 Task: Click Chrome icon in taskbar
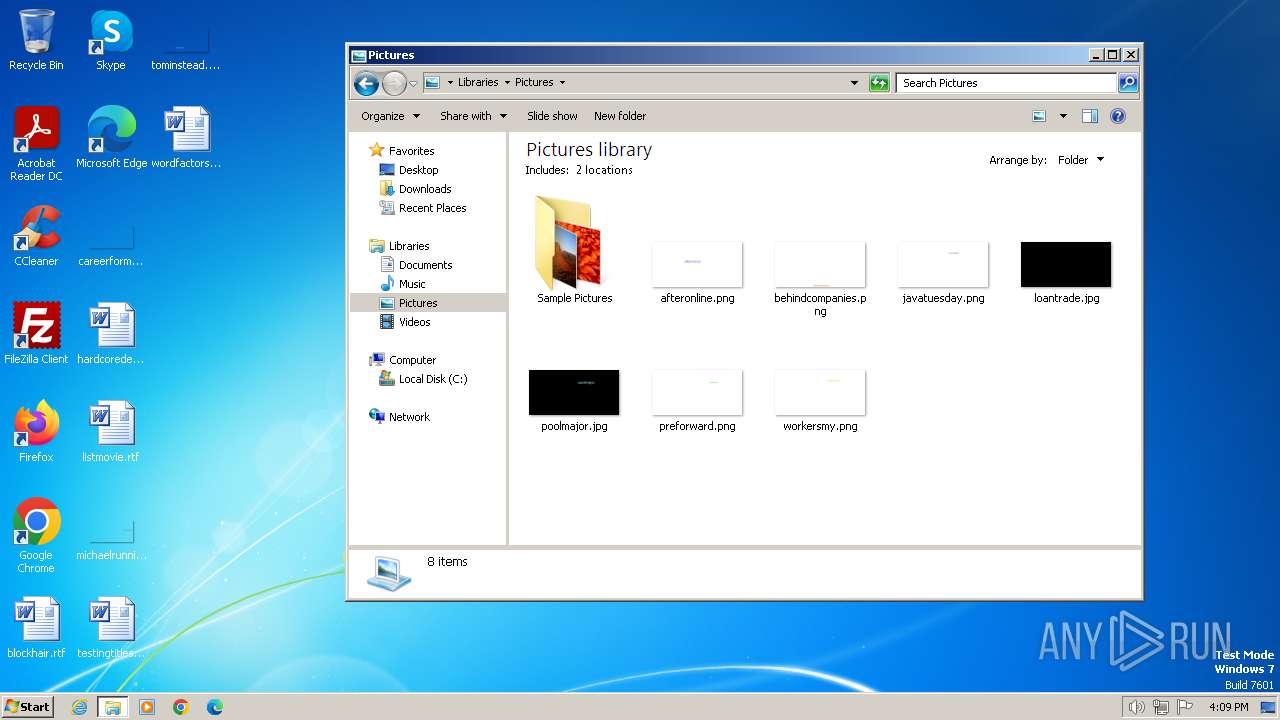[181, 707]
